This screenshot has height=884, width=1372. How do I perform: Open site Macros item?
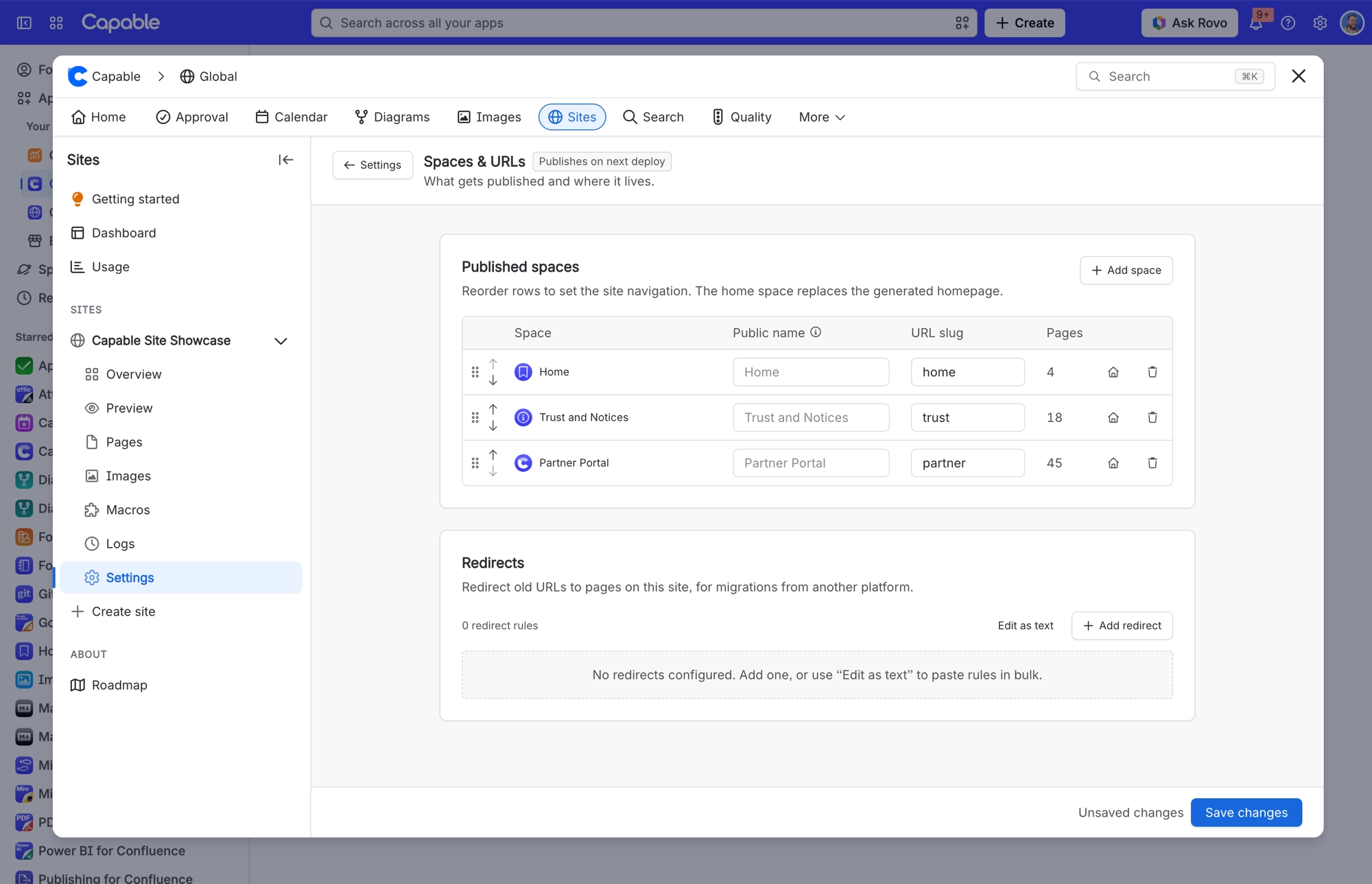point(181,510)
